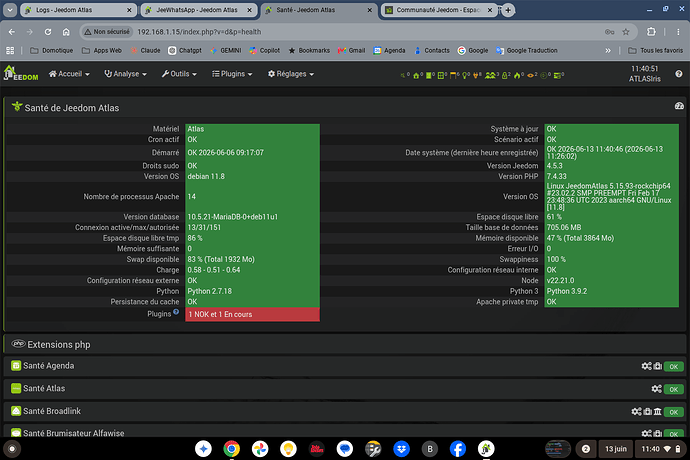Click the light bulb summary icon
The height and width of the screenshot is (460, 690).
click(x=464, y=76)
